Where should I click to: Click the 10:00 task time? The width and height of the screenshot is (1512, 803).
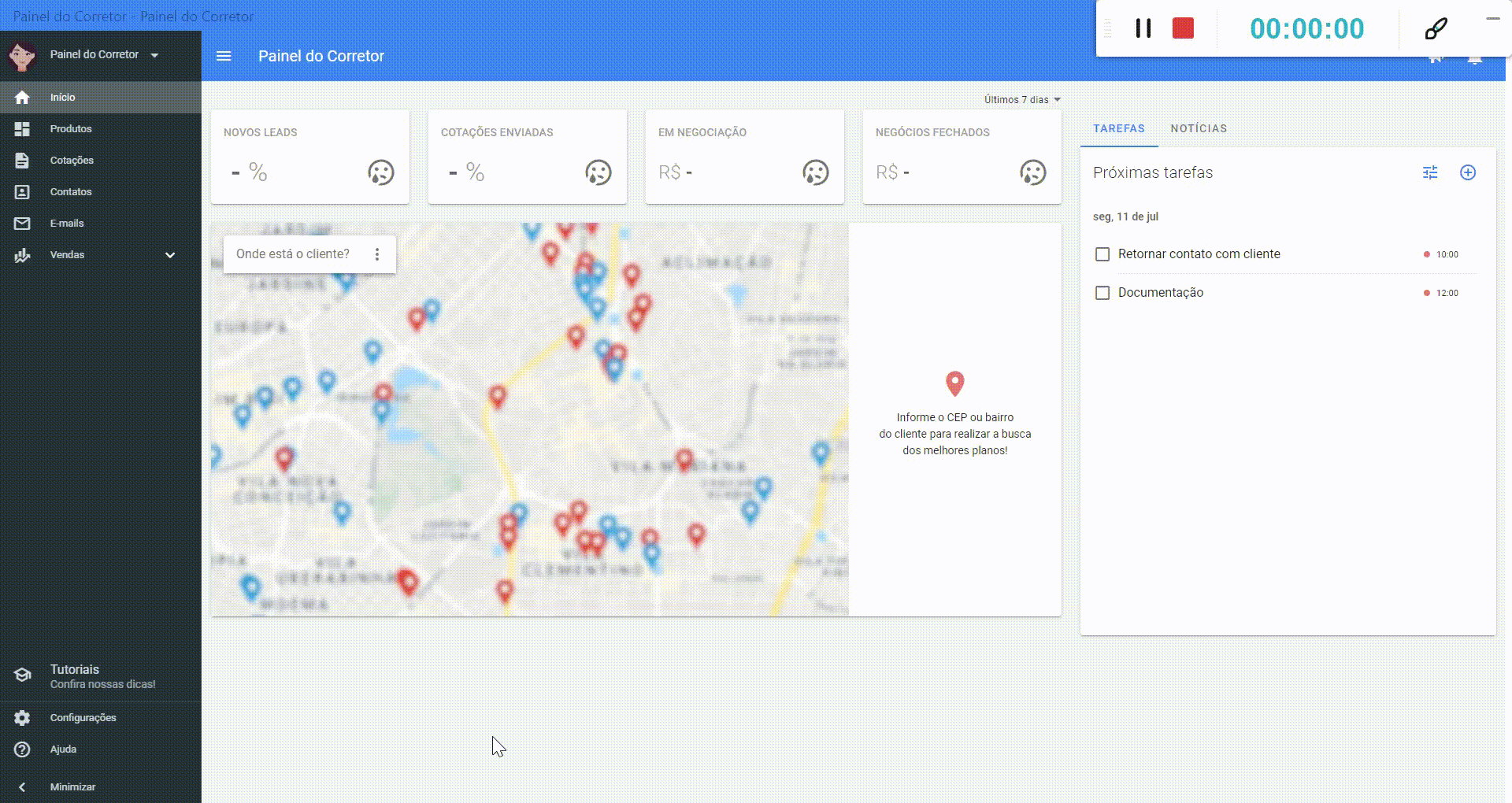pyautogui.click(x=1447, y=254)
